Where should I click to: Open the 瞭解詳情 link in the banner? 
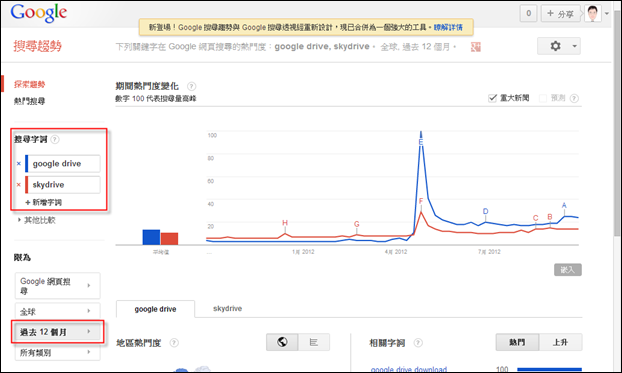[x=448, y=27]
